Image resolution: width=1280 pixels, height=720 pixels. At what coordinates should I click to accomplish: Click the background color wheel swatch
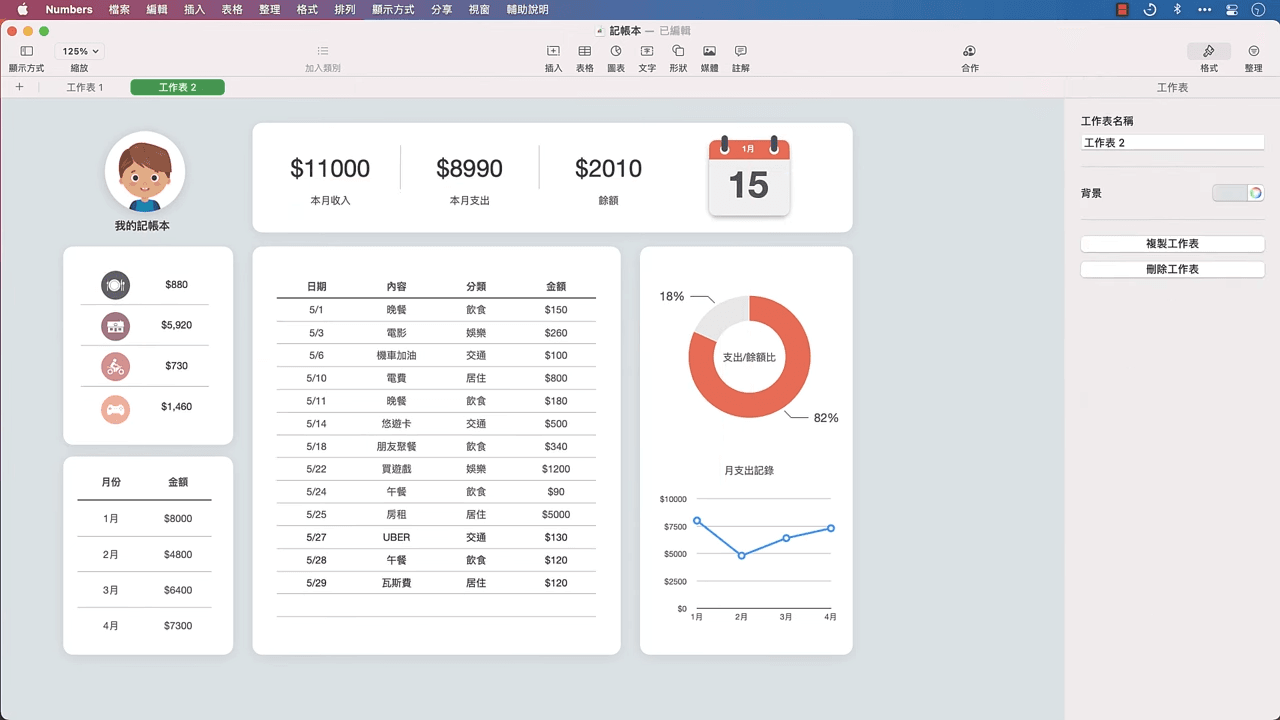pyautogui.click(x=1256, y=193)
